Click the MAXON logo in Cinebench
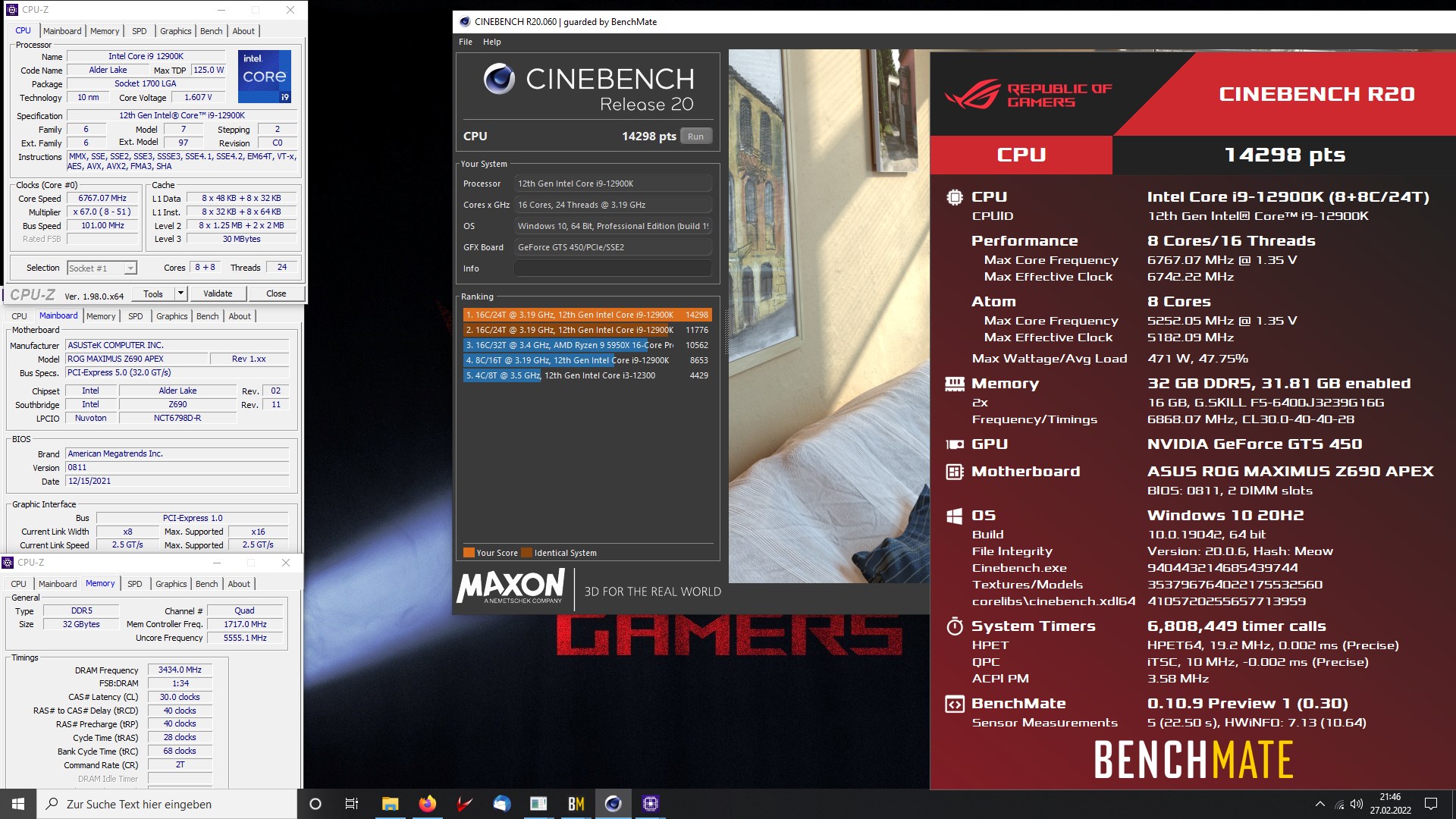The width and height of the screenshot is (1456, 819). tap(510, 586)
